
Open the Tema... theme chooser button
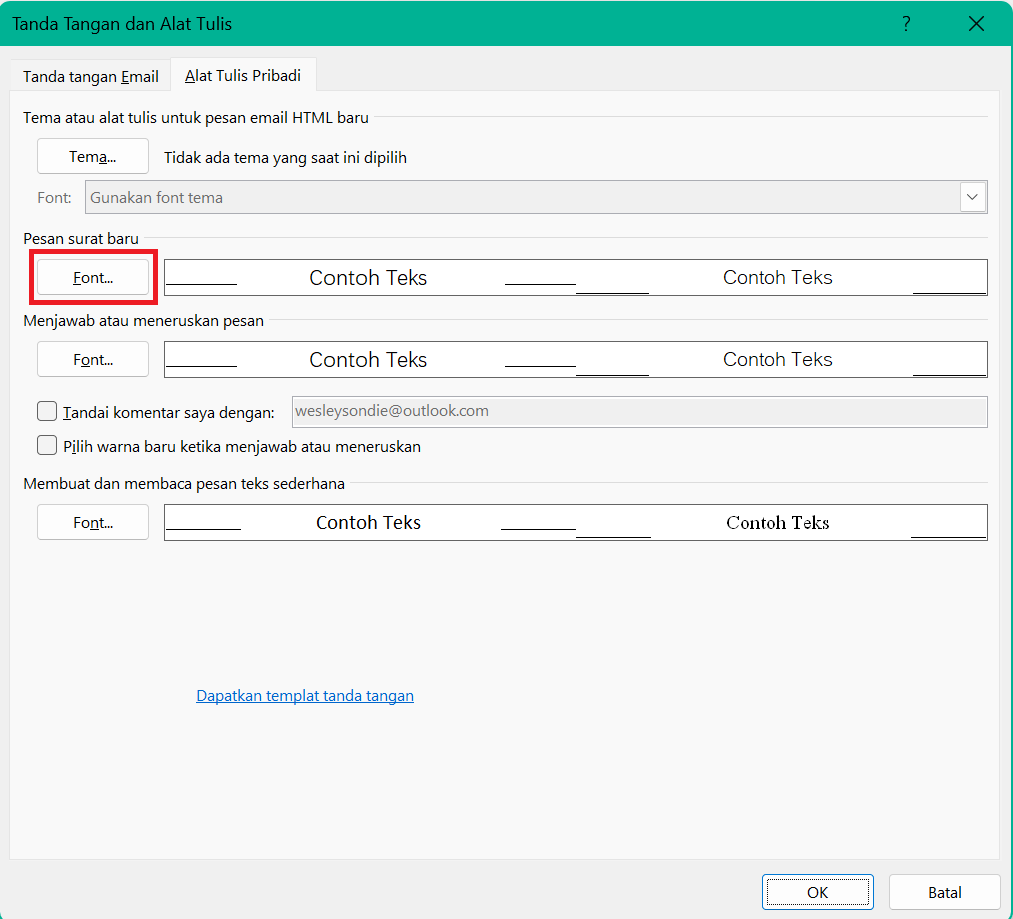(93, 157)
